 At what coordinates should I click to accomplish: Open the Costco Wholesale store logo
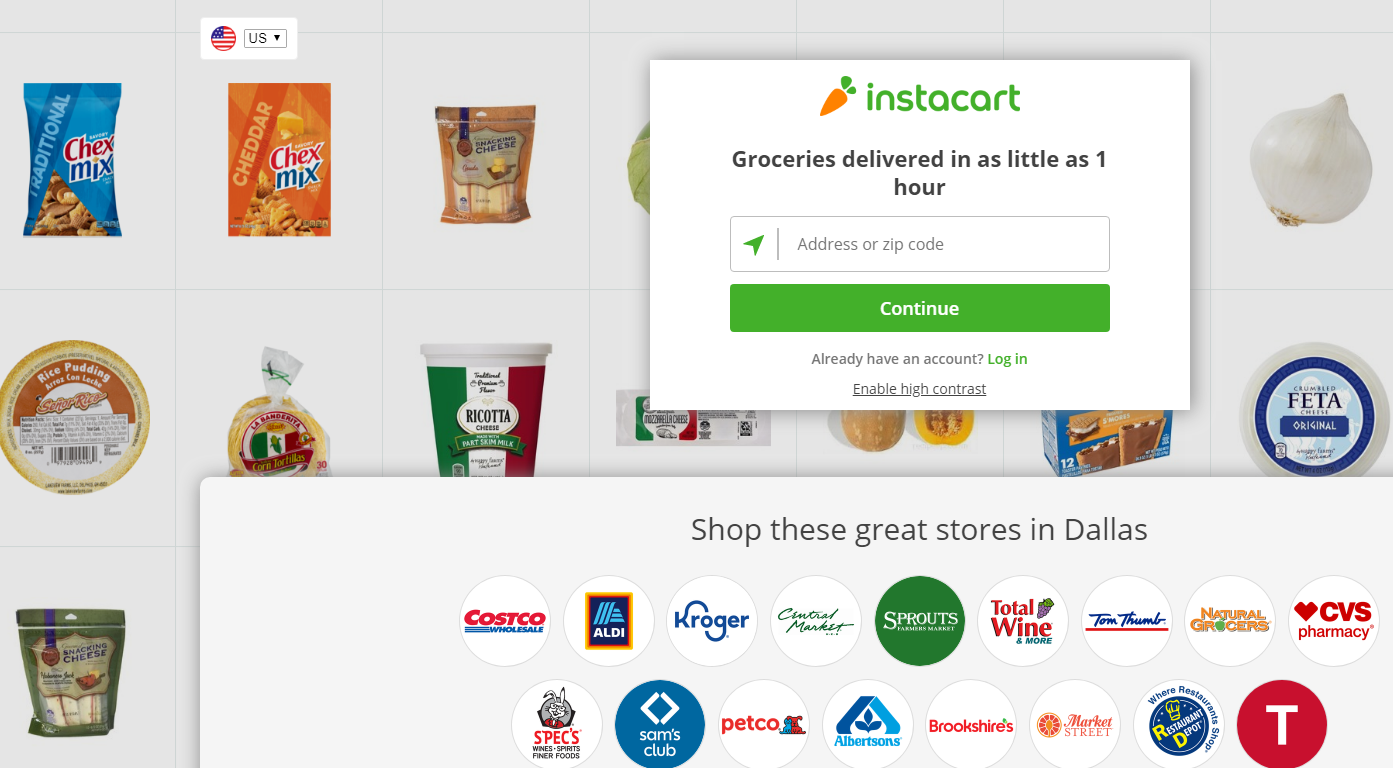click(505, 621)
